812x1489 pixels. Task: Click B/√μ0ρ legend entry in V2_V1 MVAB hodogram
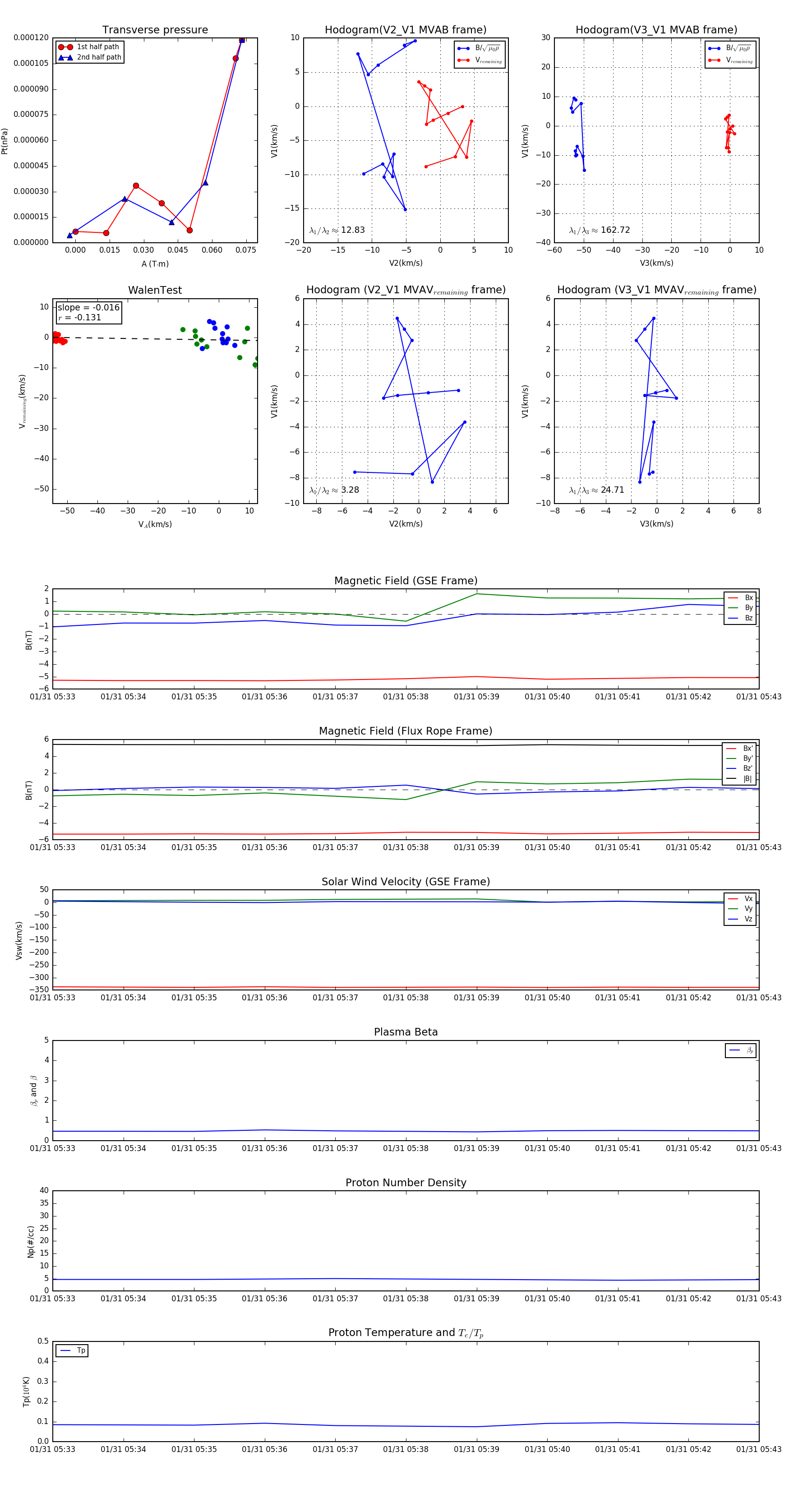479,49
